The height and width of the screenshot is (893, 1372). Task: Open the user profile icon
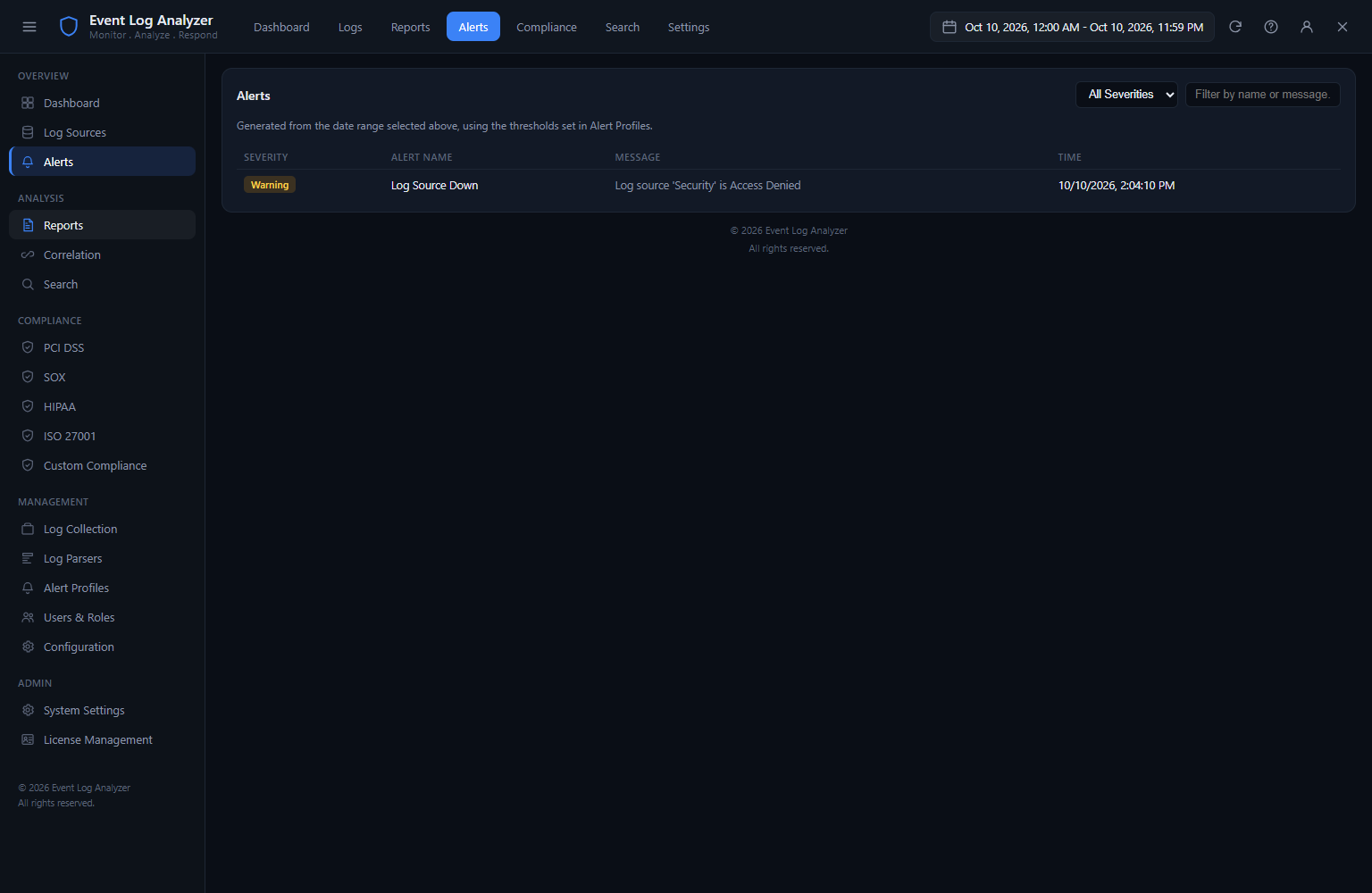coord(1307,27)
